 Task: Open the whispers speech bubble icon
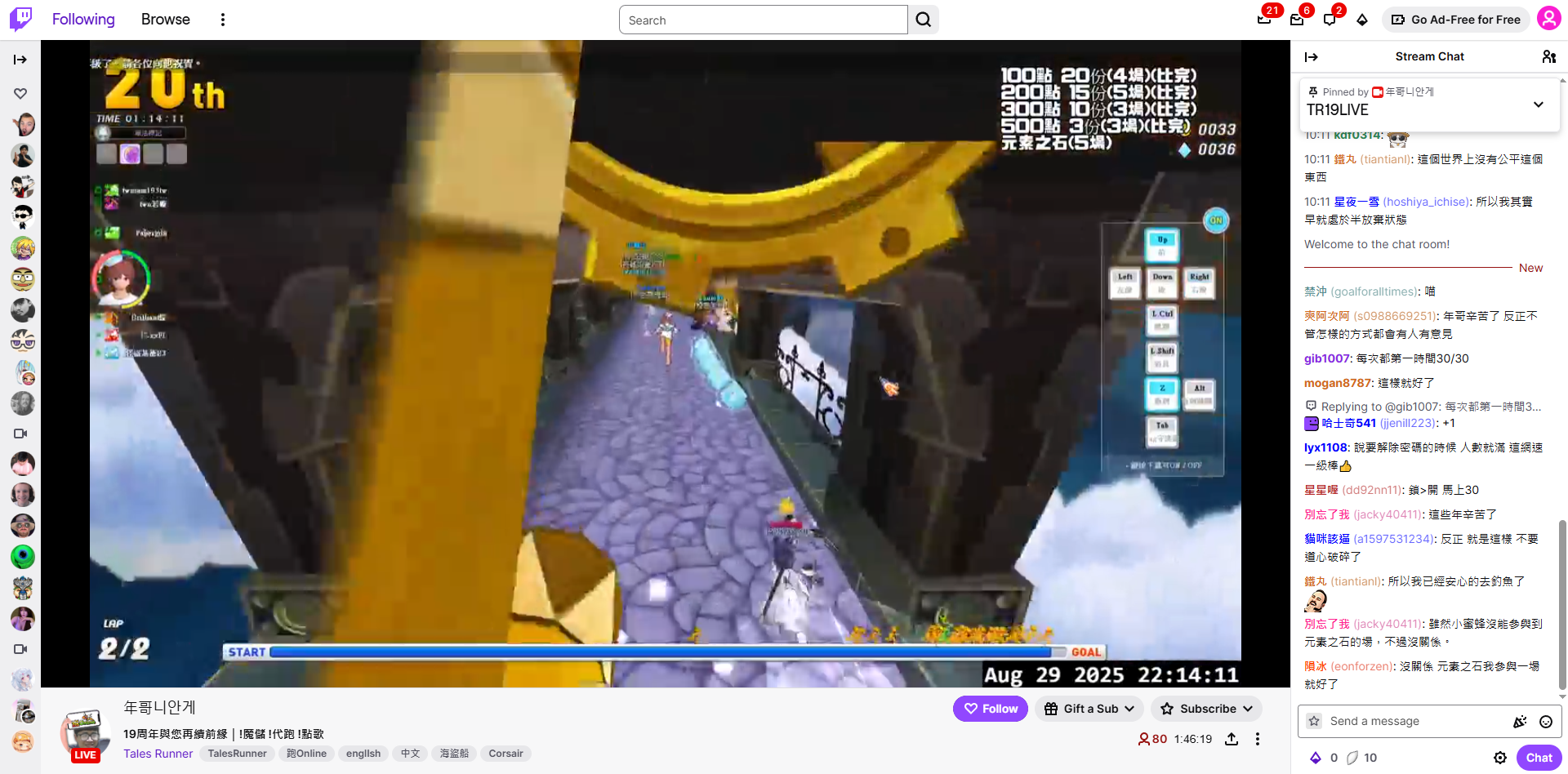click(x=1330, y=20)
